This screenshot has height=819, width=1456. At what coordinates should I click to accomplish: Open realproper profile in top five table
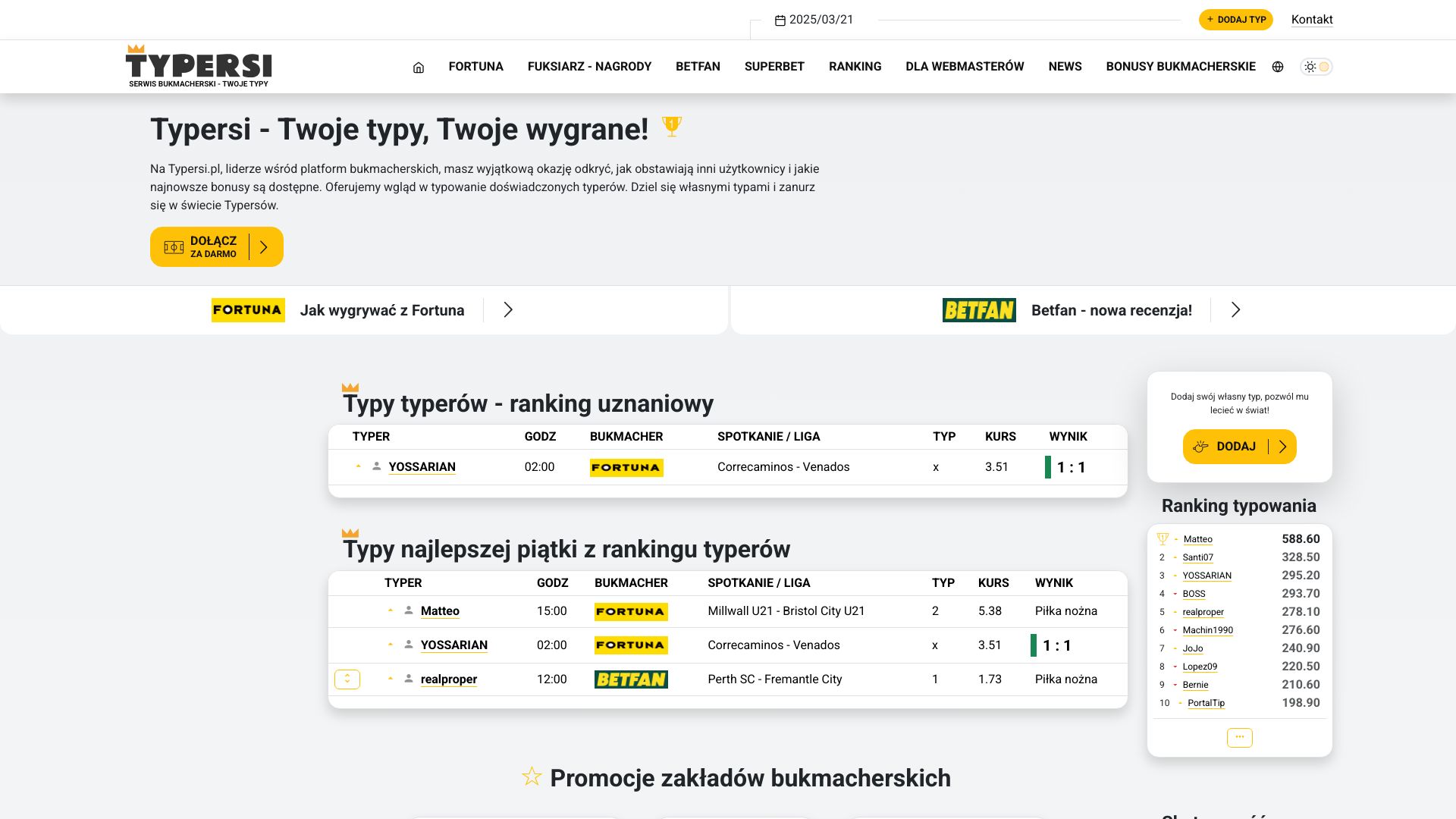(x=449, y=679)
